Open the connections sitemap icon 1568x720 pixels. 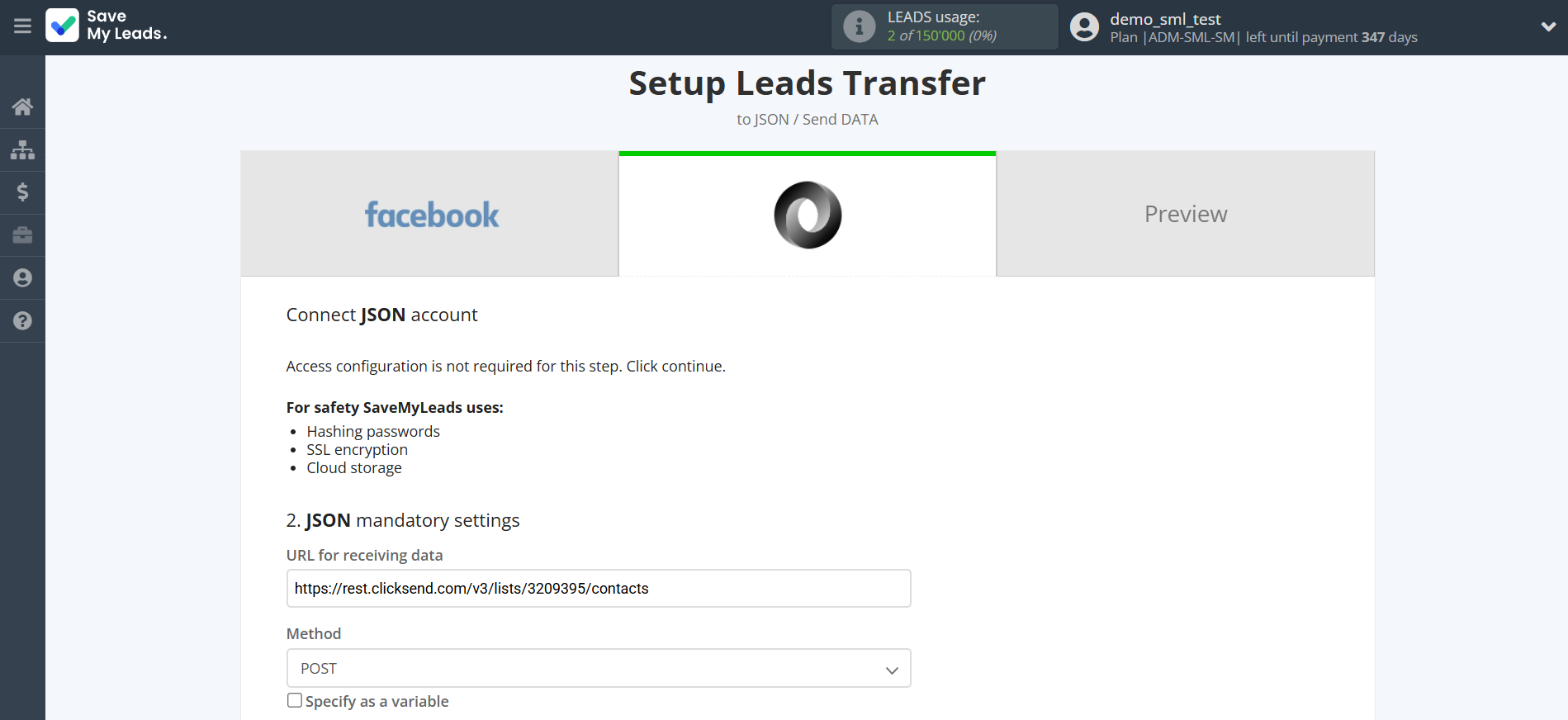click(22, 149)
